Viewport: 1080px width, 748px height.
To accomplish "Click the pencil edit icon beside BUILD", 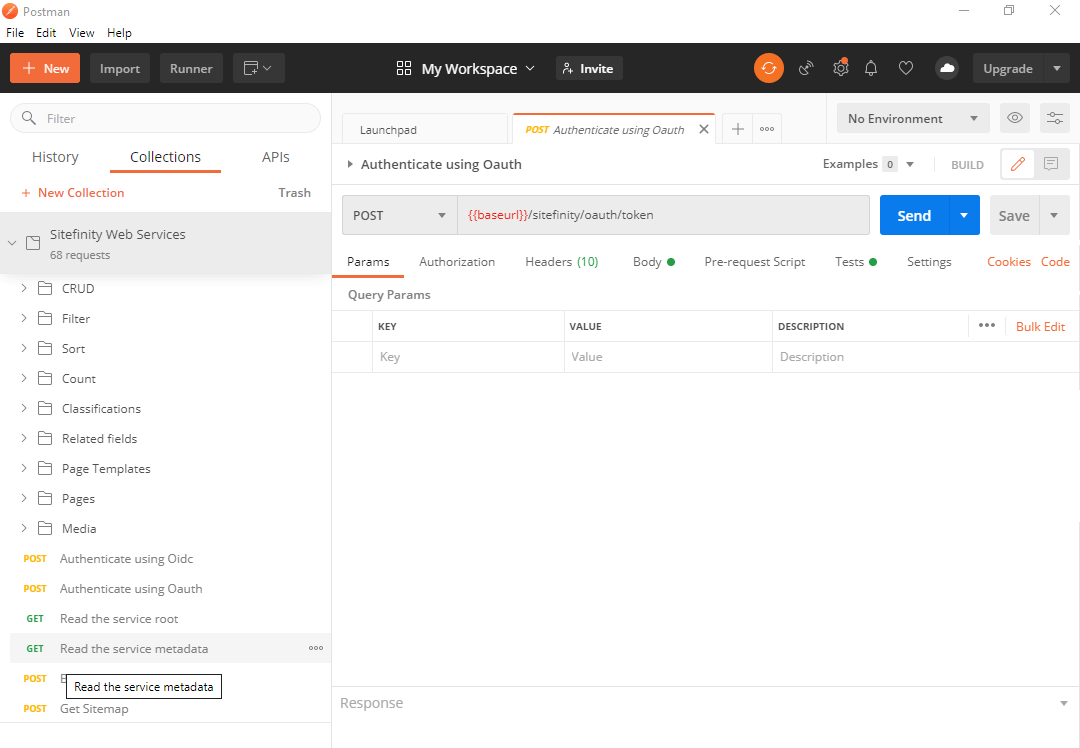I will point(1018,164).
